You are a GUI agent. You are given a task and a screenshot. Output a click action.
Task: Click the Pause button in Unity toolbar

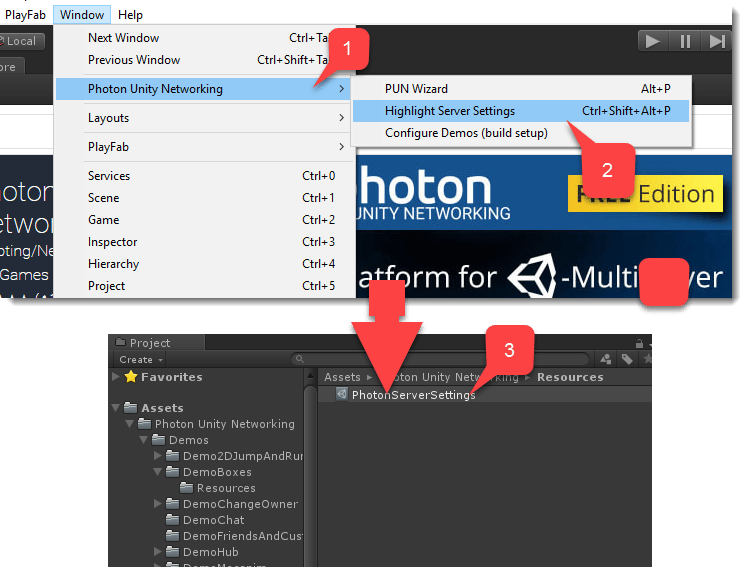coord(685,41)
